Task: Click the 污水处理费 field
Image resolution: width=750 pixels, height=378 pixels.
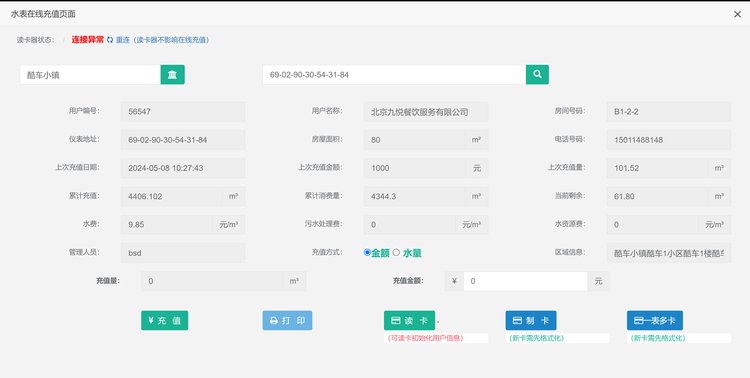Action: click(x=409, y=224)
